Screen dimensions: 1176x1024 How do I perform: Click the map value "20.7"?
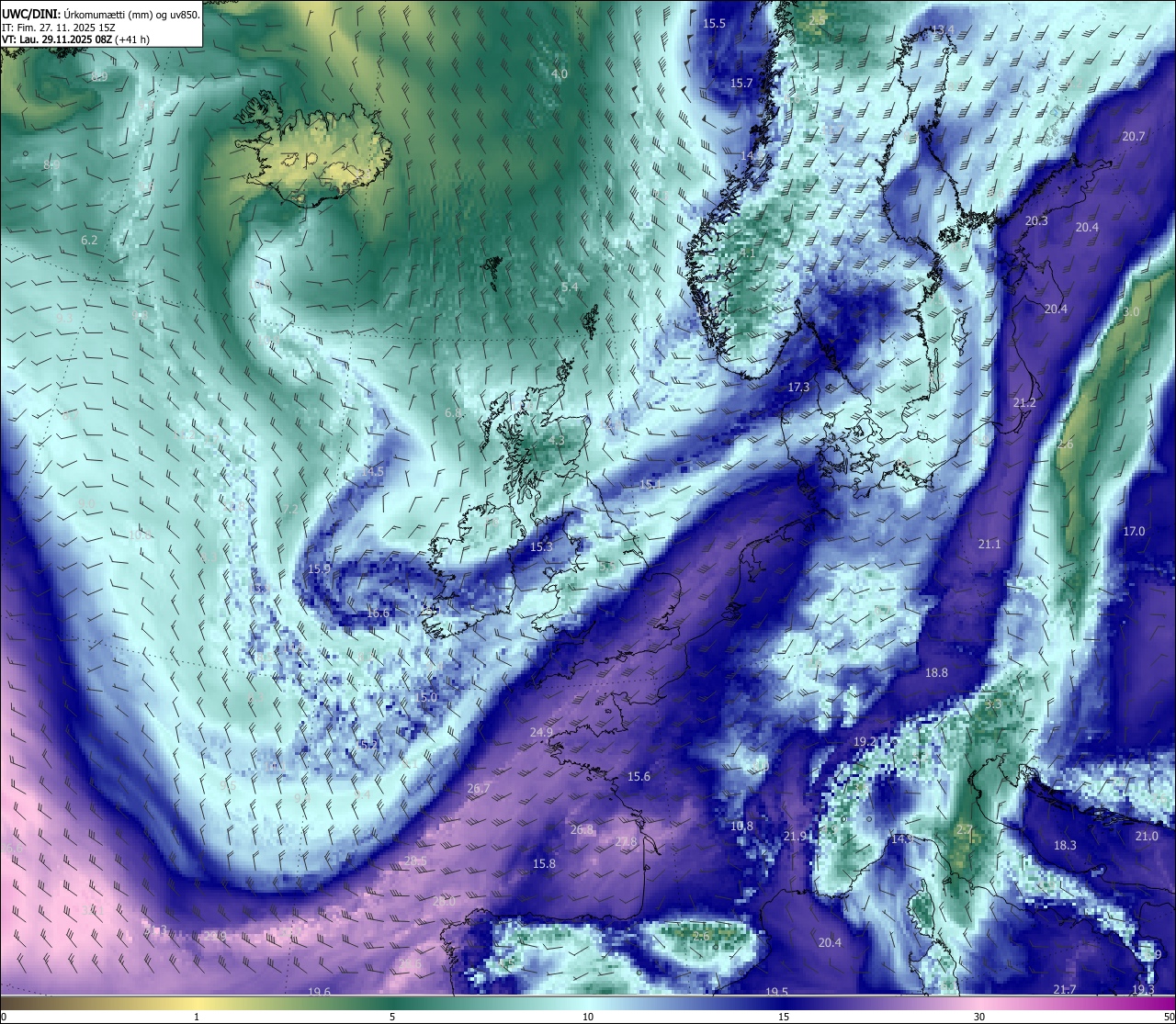click(1134, 136)
